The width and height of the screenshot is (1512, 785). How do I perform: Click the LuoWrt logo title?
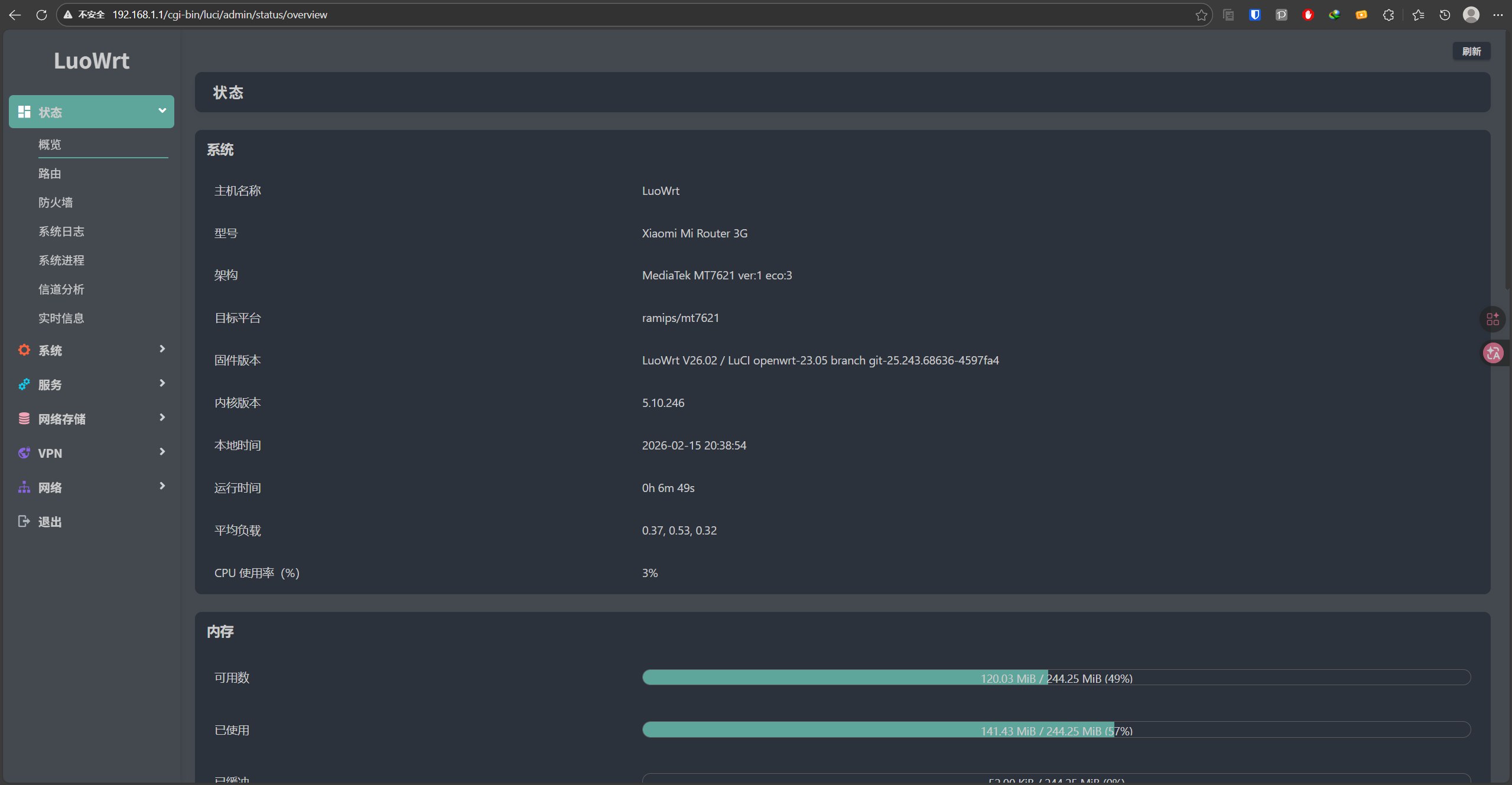[92, 61]
